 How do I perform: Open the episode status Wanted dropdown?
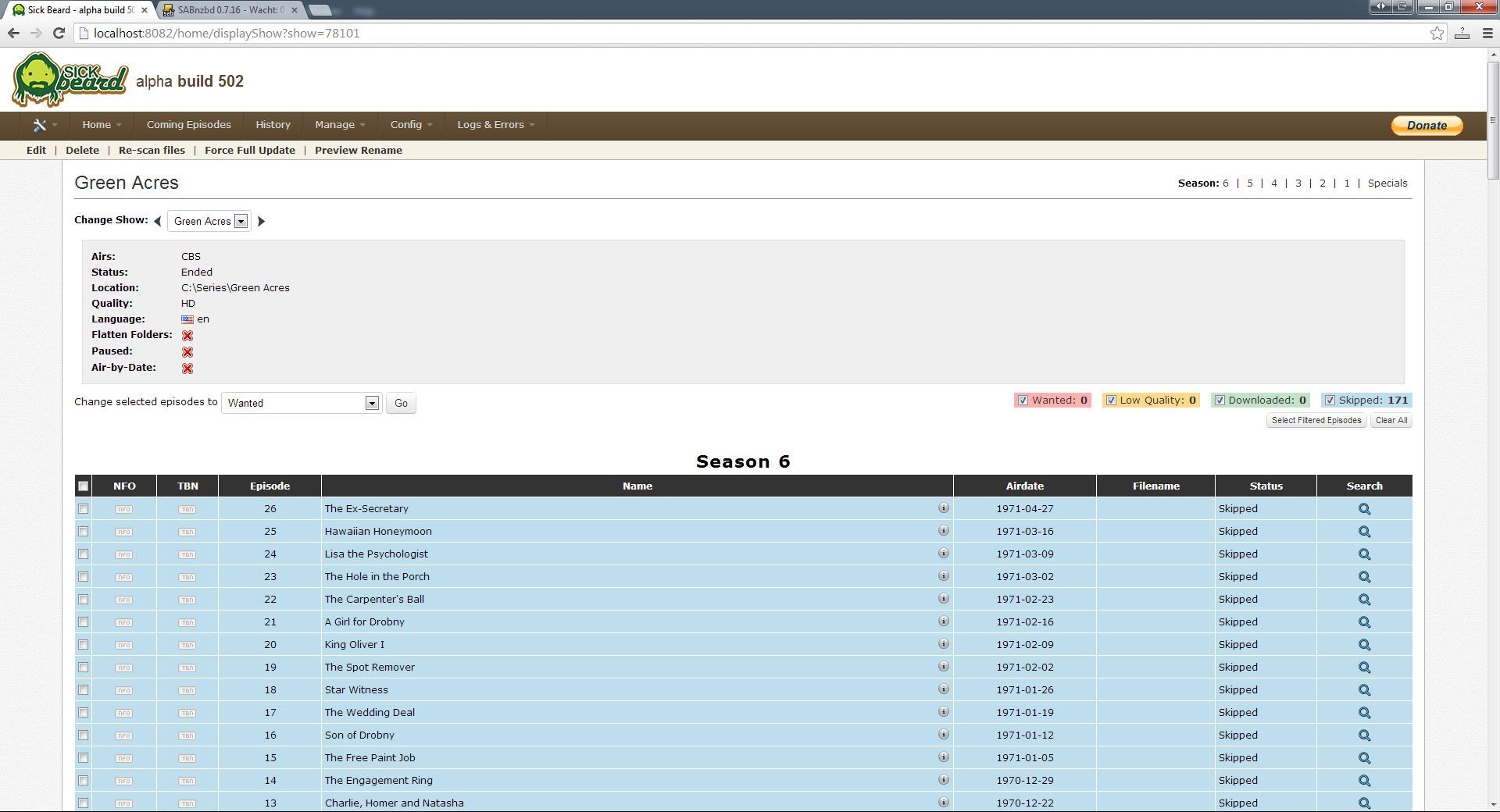pyautogui.click(x=302, y=403)
